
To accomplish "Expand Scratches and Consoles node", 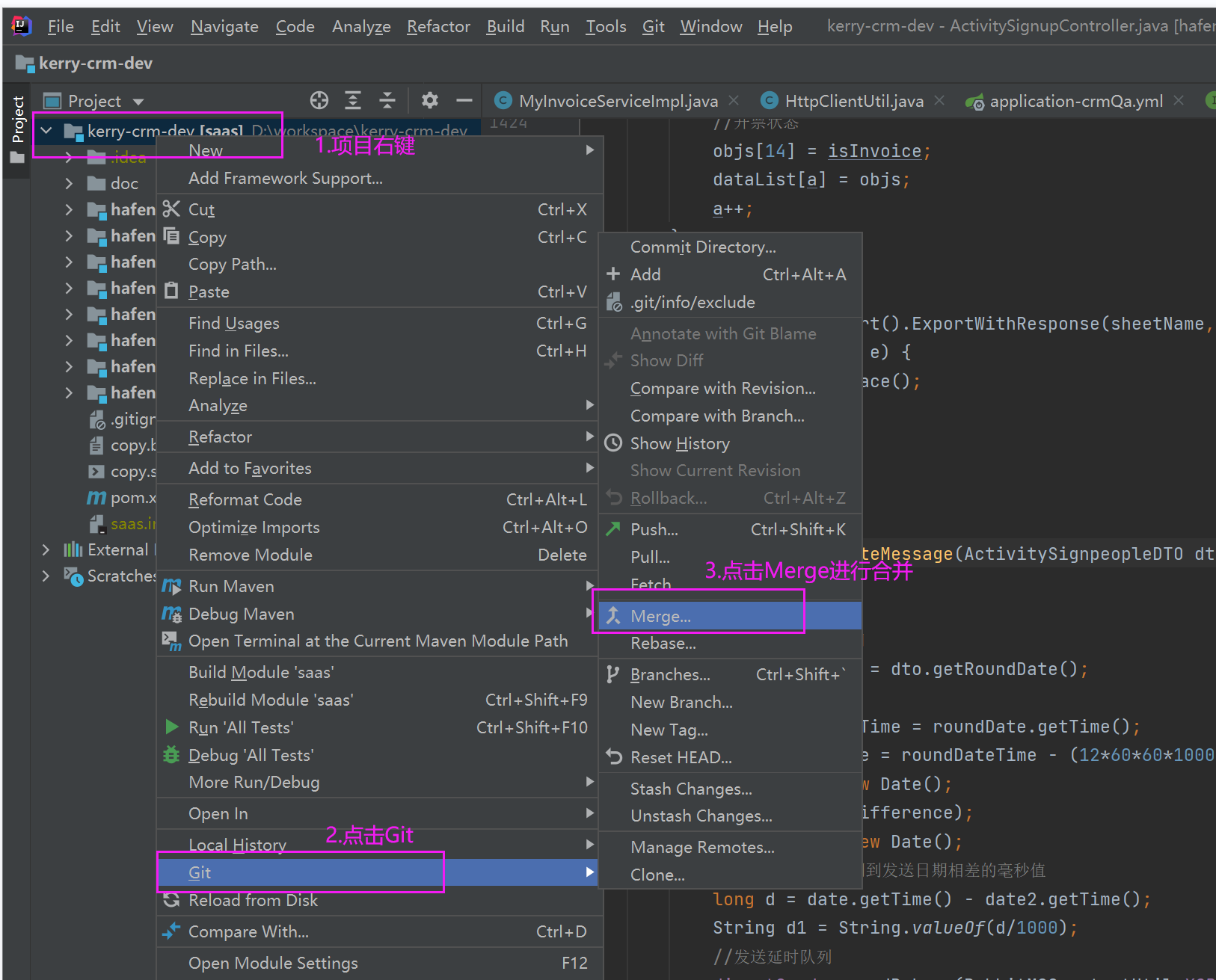I will point(46,576).
